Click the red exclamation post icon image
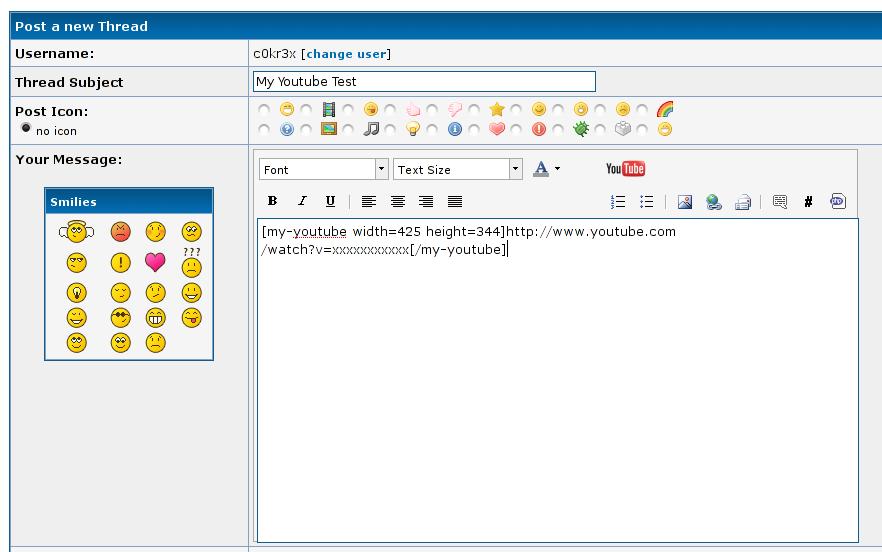882x552 pixels. pos(539,129)
